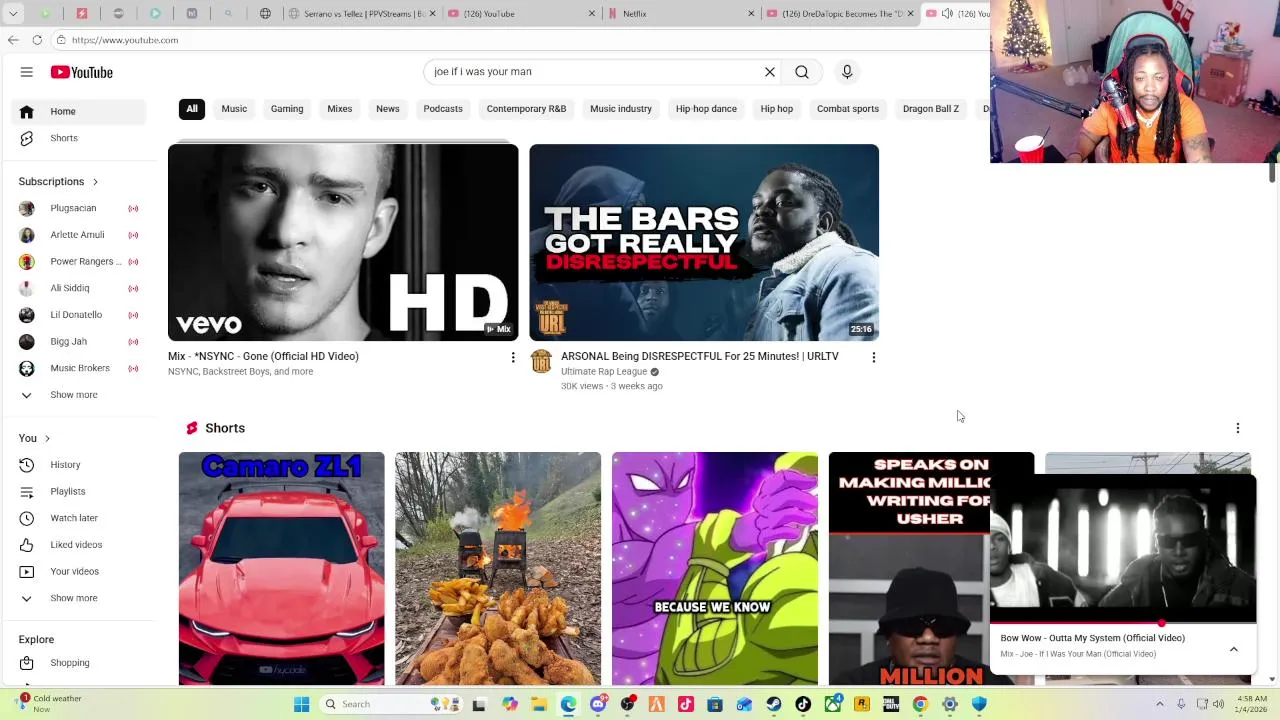Show more subscriptions

click(80, 395)
